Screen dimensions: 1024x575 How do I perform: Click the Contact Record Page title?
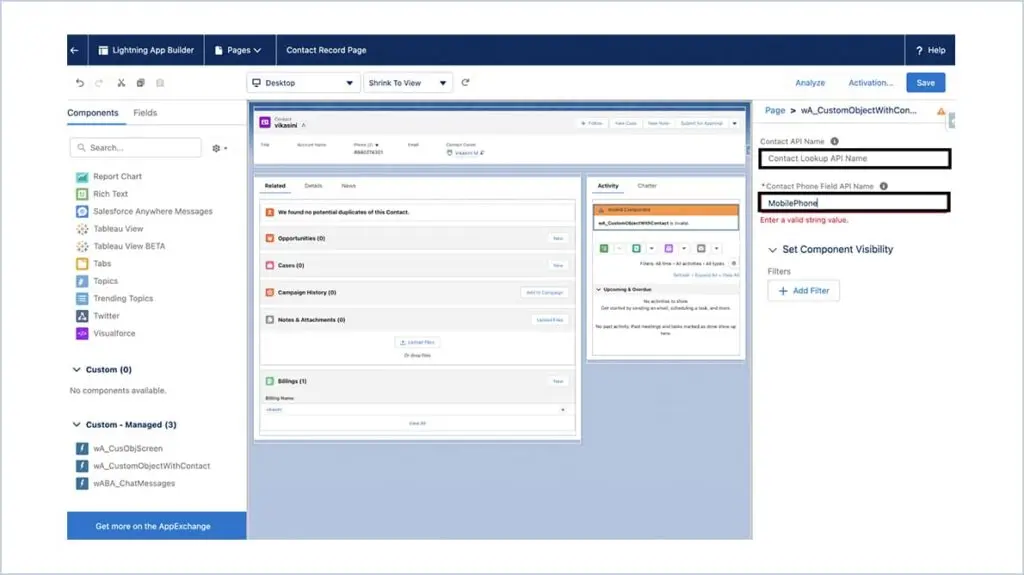[x=326, y=50]
